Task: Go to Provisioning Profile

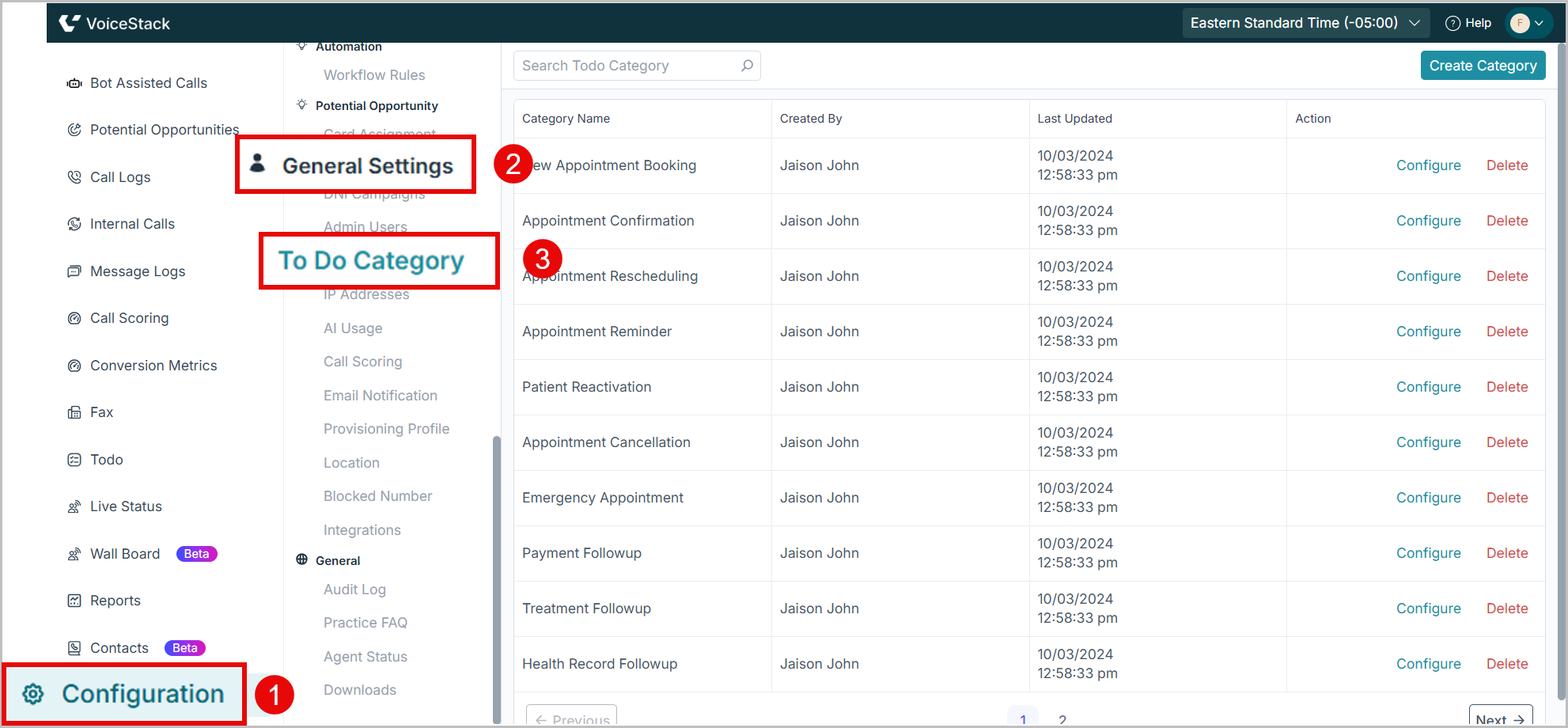Action: (386, 429)
